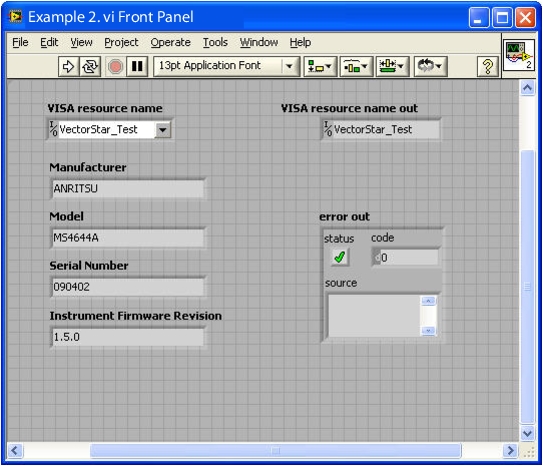Click the horizontal scrollbar right arrow
This screenshot has width=543, height=466.
[x=510, y=450]
